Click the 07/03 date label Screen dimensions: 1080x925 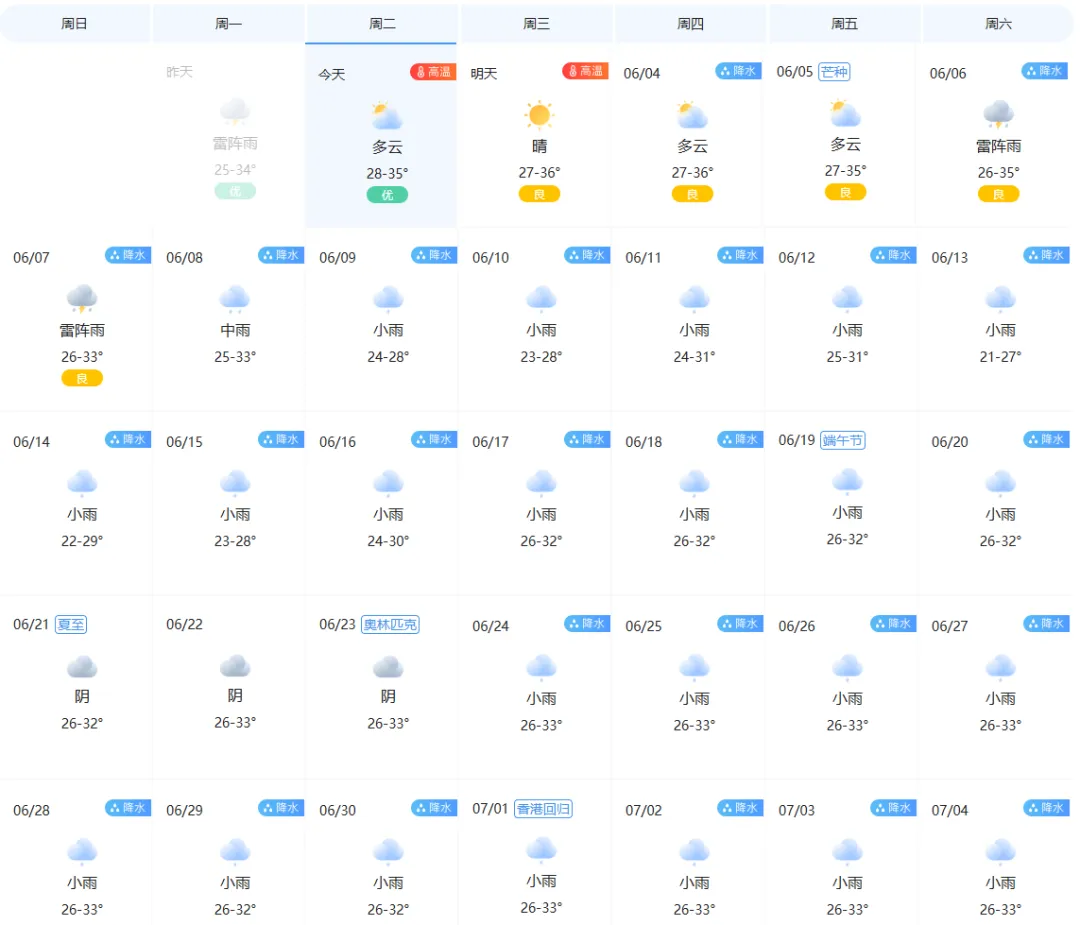[796, 811]
